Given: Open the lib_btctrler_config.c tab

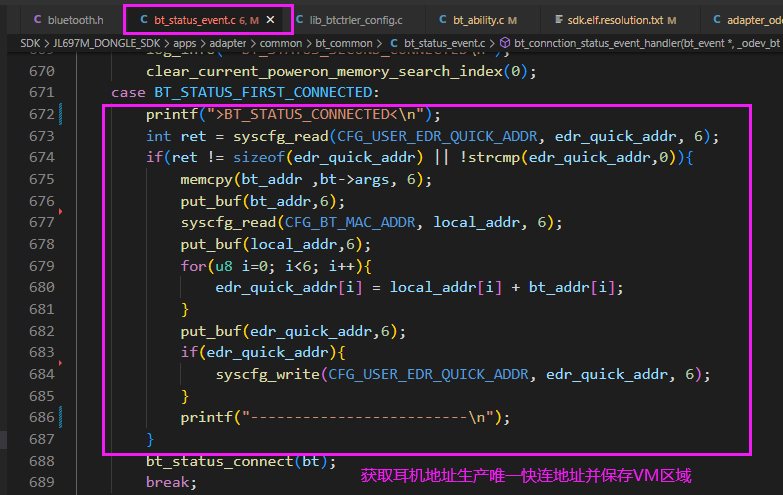Looking at the screenshot, I should (x=356, y=20).
